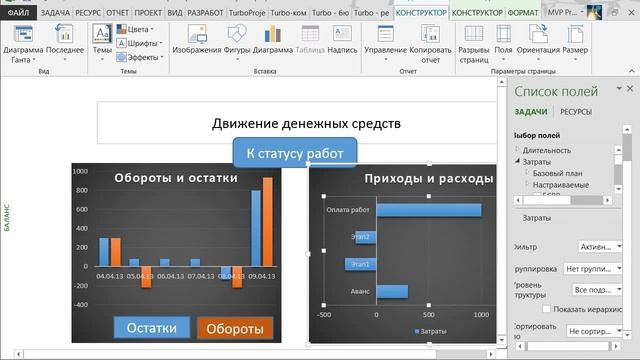Switch to the РЕСУРС ribbon tab

tap(88, 13)
